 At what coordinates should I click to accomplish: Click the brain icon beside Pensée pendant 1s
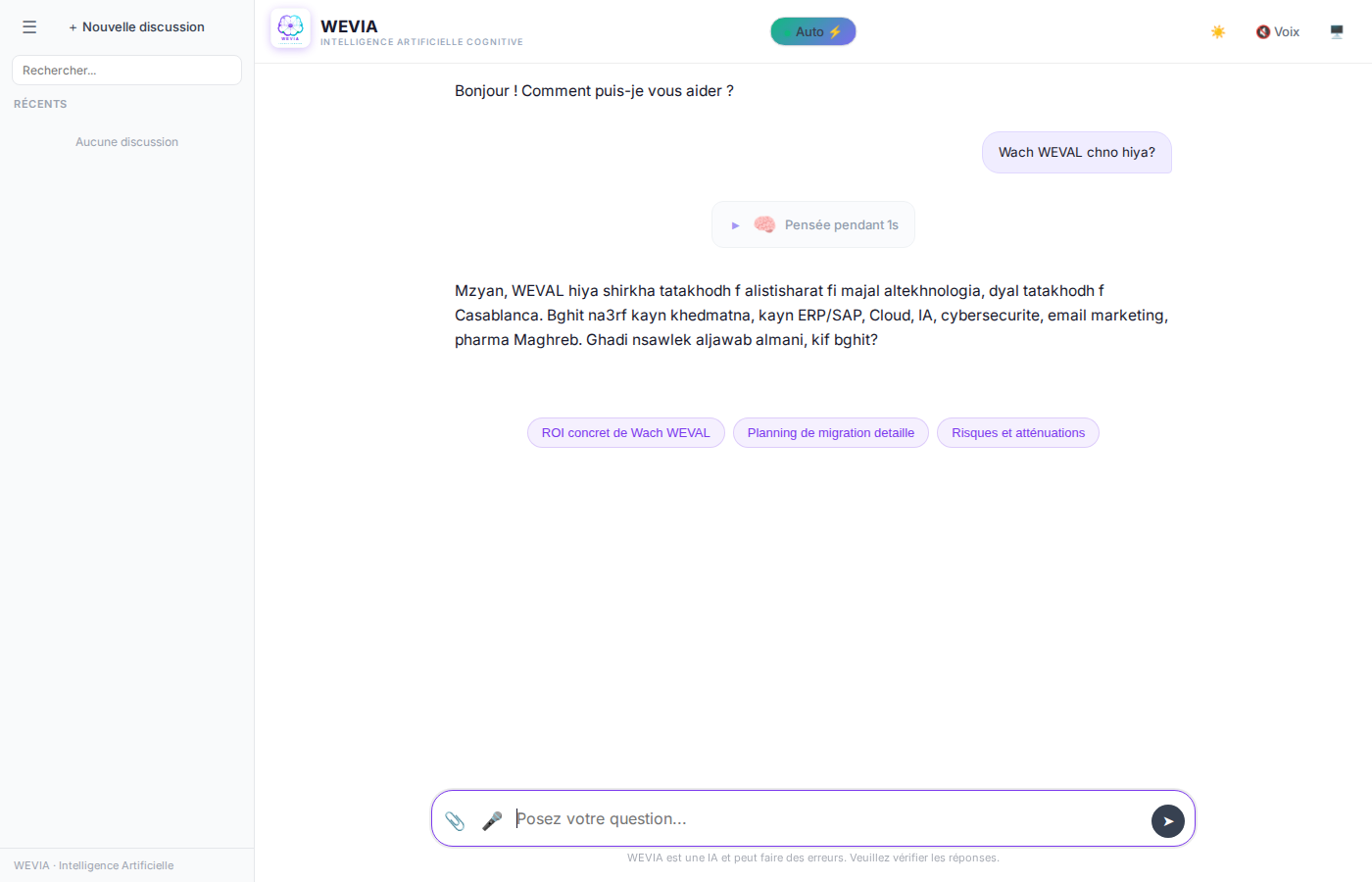coord(764,224)
